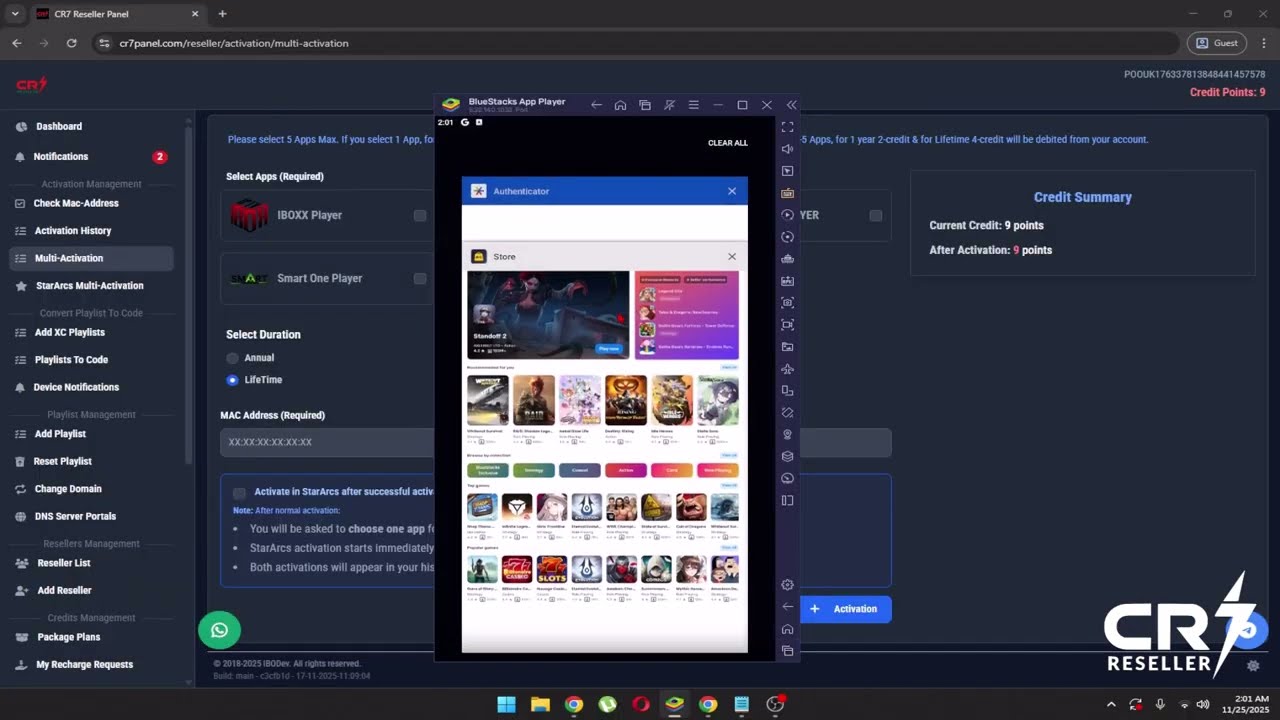Click Play now on Standoff 2 banner

pyautogui.click(x=608, y=348)
